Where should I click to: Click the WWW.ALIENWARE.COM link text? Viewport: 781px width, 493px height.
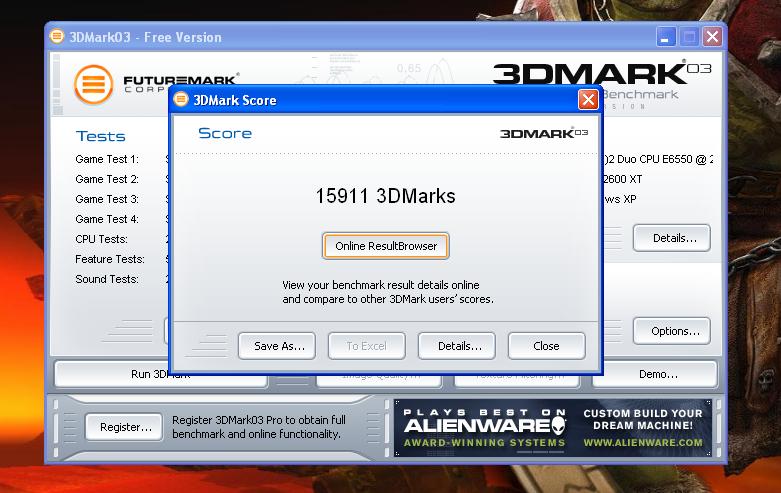coord(643,443)
